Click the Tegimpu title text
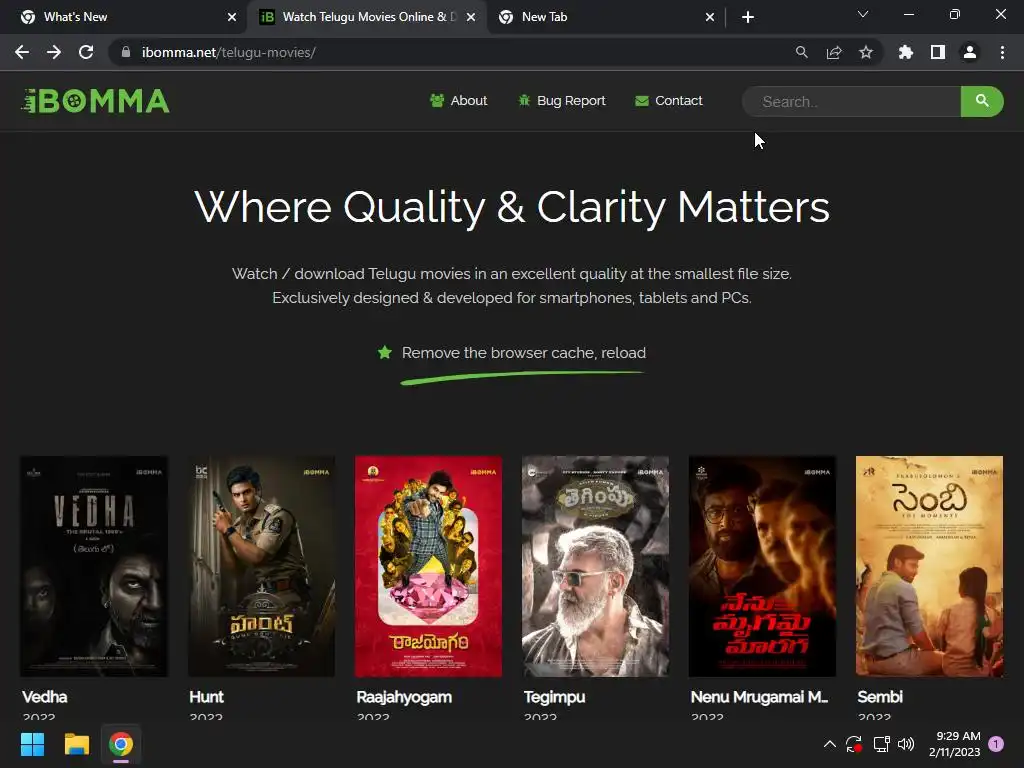Viewport: 1024px width, 768px height. coord(554,697)
